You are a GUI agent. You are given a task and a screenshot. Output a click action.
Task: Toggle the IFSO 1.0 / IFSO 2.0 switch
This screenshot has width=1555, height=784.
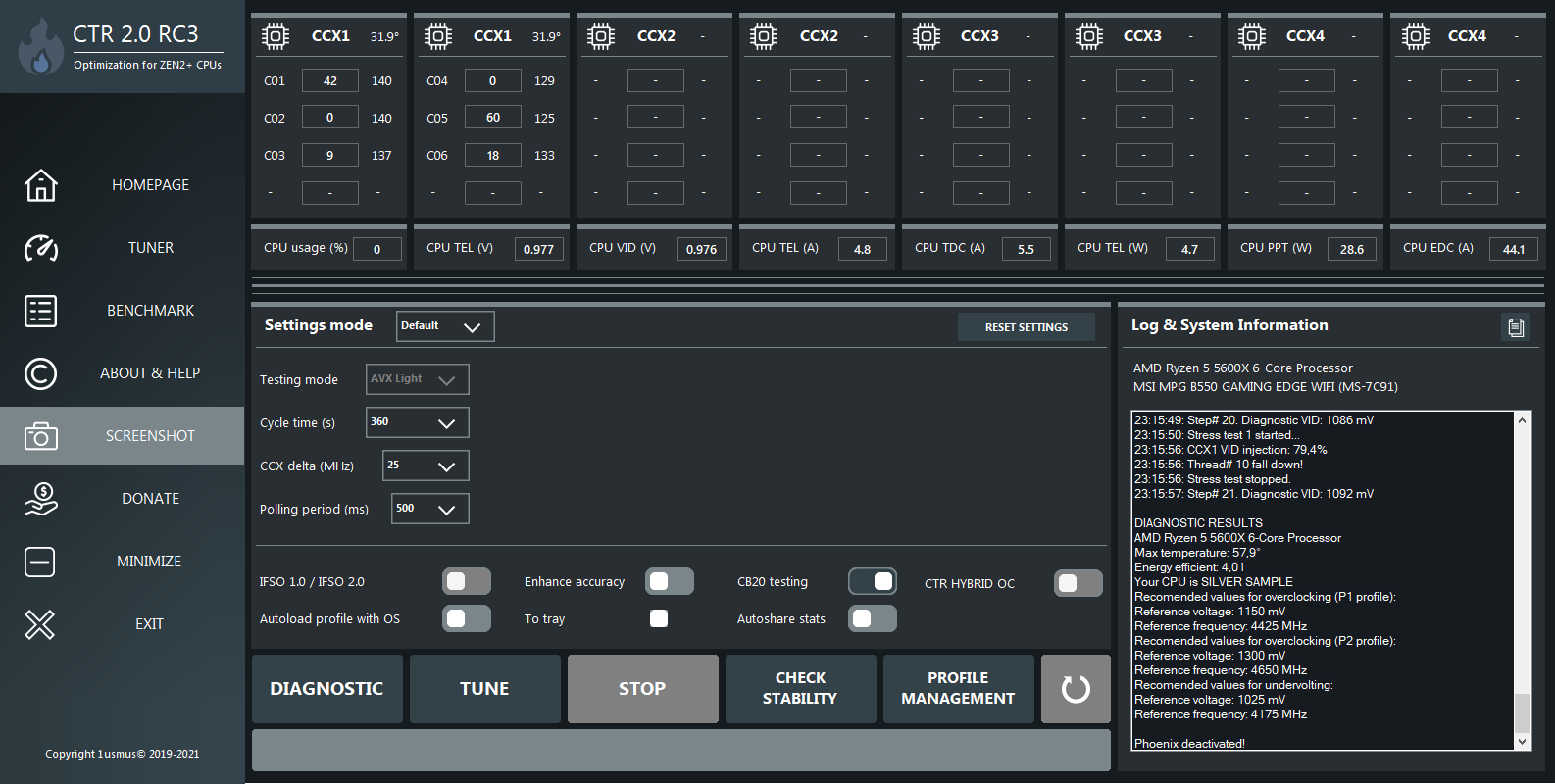pyautogui.click(x=467, y=582)
